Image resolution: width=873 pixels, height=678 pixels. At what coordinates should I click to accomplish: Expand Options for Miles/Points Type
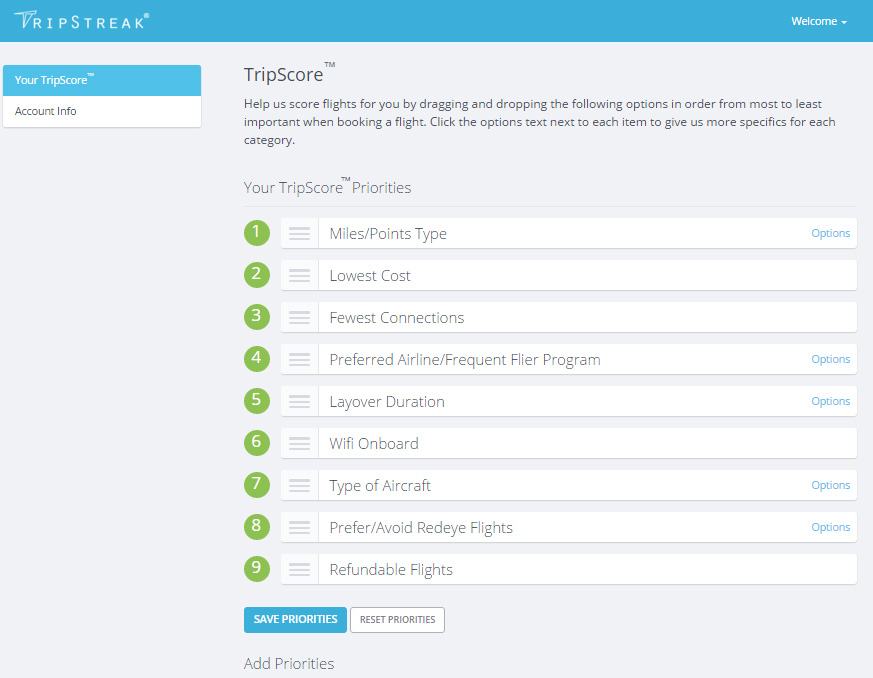[x=830, y=233]
